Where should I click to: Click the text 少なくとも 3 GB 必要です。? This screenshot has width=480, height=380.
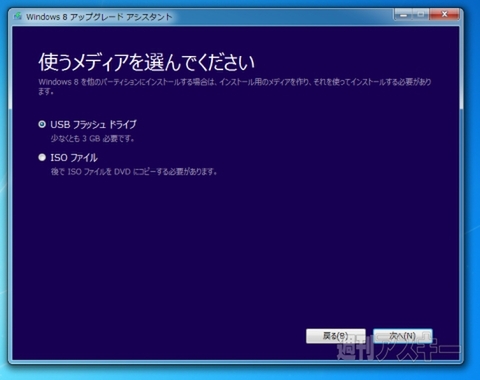pyautogui.click(x=92, y=139)
